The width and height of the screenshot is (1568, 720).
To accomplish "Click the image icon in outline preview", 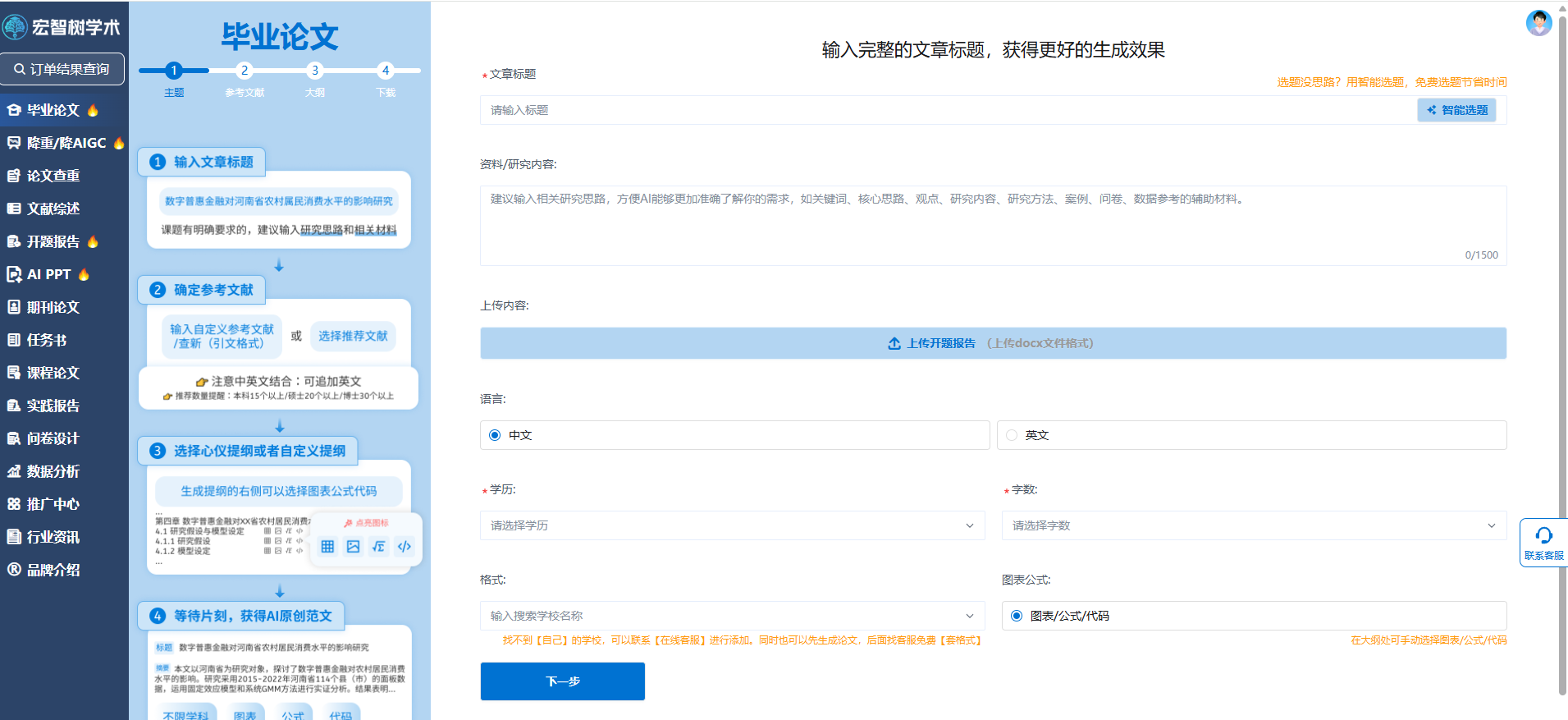I will [353, 547].
